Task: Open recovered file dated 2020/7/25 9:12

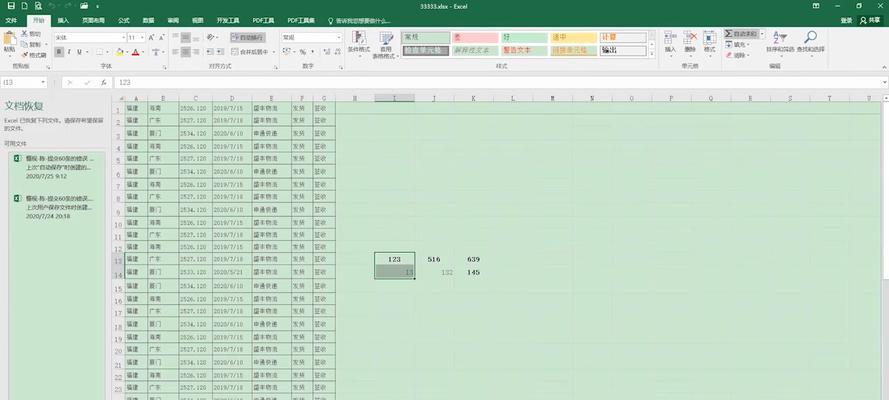Action: pyautogui.click(x=58, y=167)
